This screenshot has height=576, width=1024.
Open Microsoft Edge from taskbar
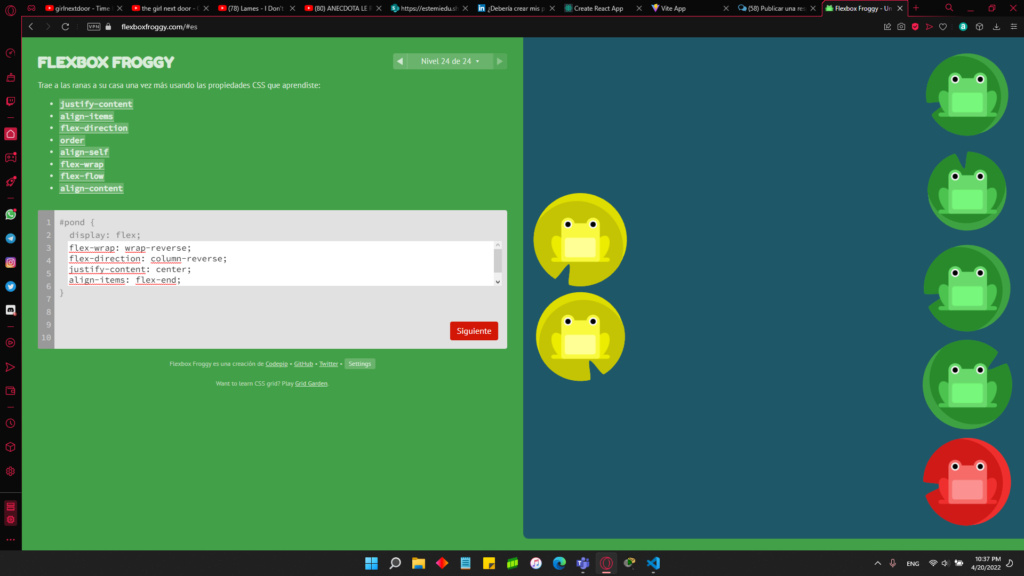click(x=559, y=563)
